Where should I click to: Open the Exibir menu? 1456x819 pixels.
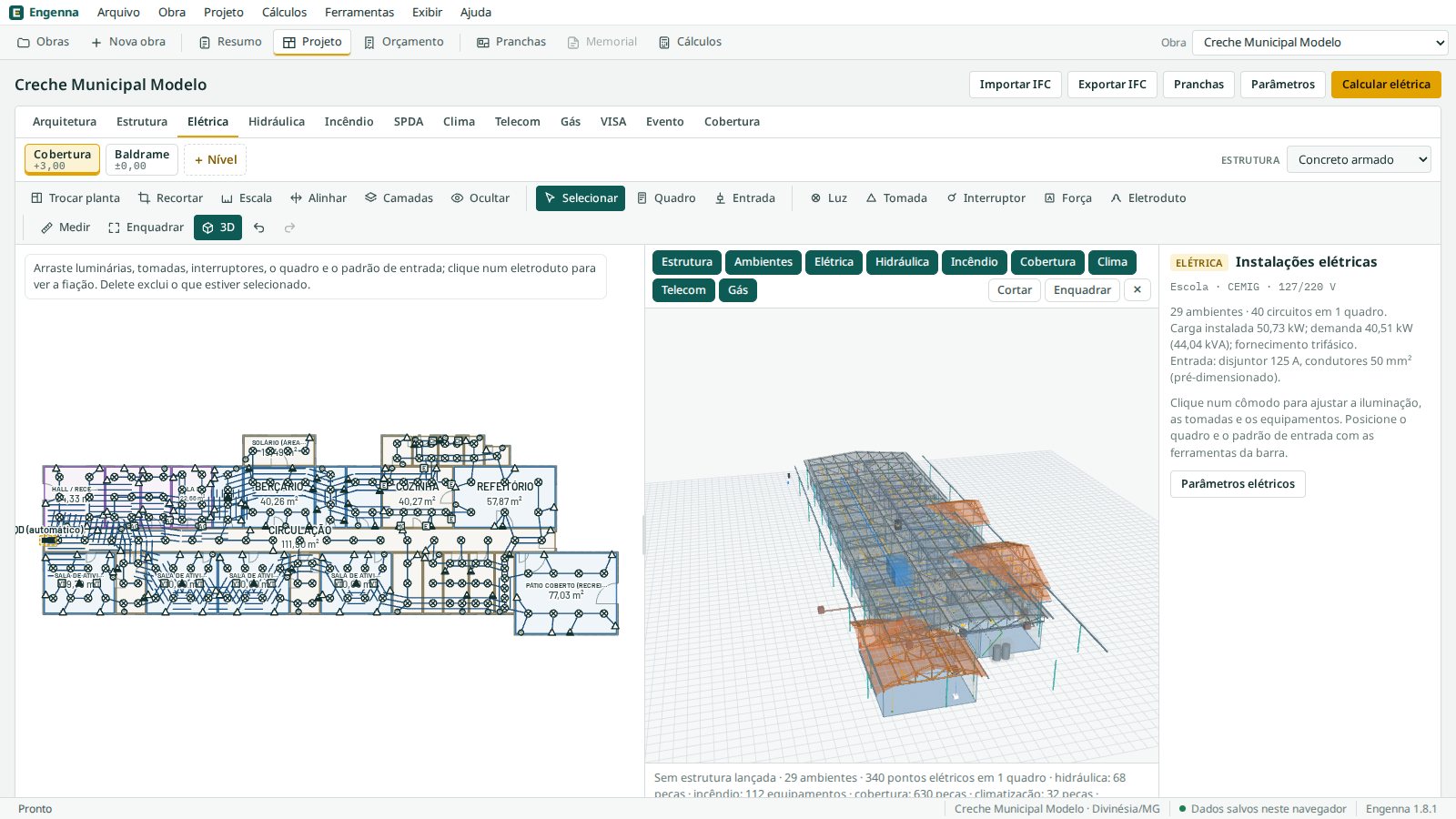pyautogui.click(x=427, y=13)
